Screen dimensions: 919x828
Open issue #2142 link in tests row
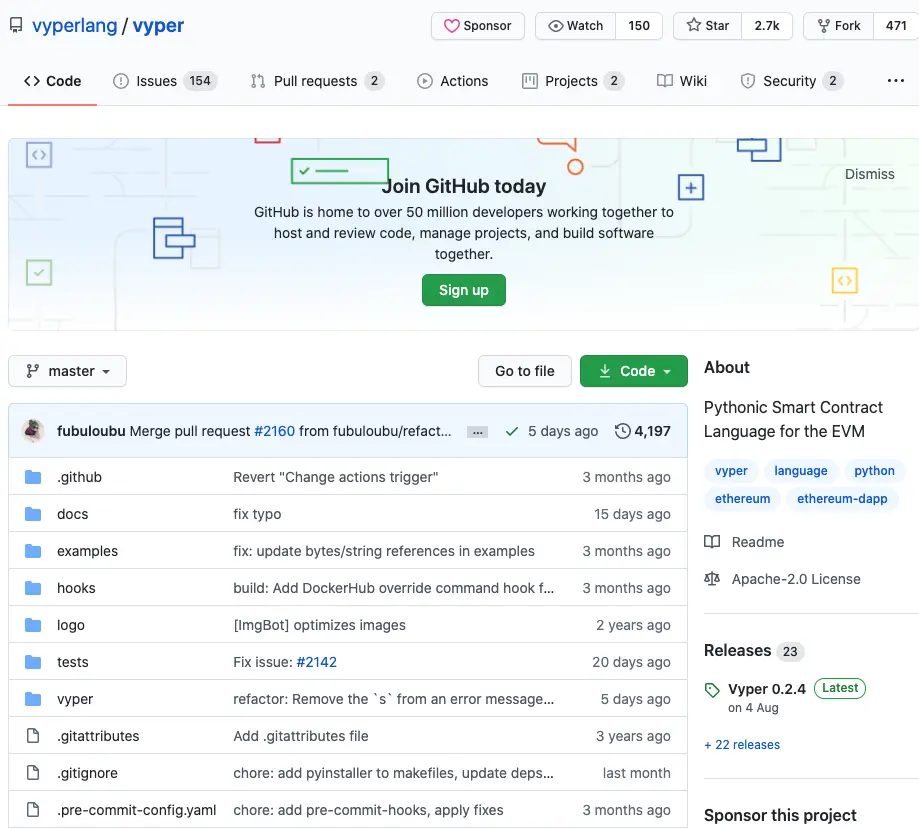(x=316, y=662)
